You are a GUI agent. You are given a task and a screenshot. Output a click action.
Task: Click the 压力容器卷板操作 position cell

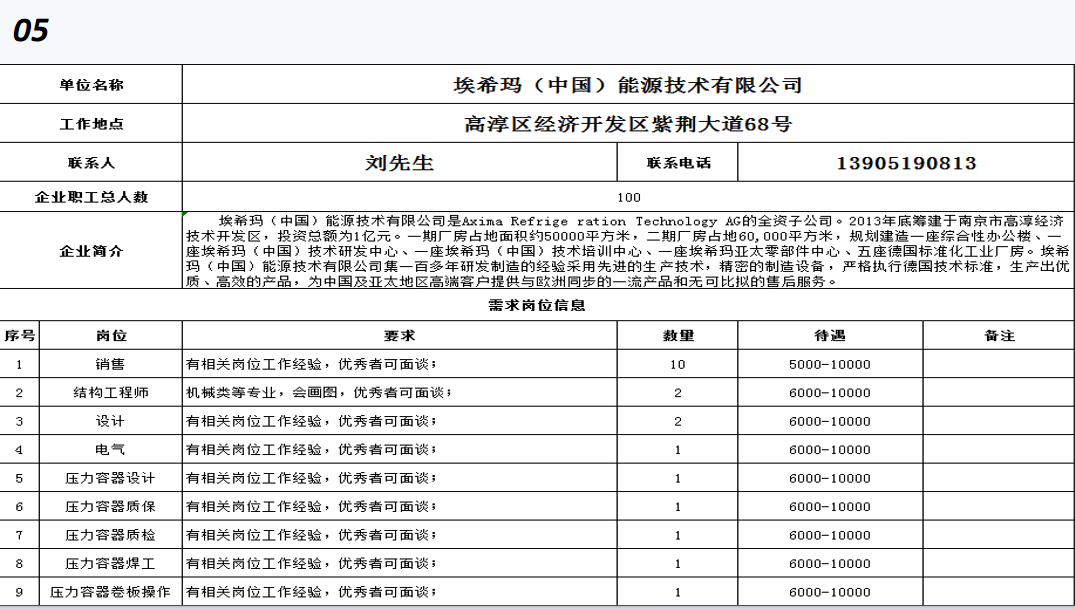(x=111, y=593)
